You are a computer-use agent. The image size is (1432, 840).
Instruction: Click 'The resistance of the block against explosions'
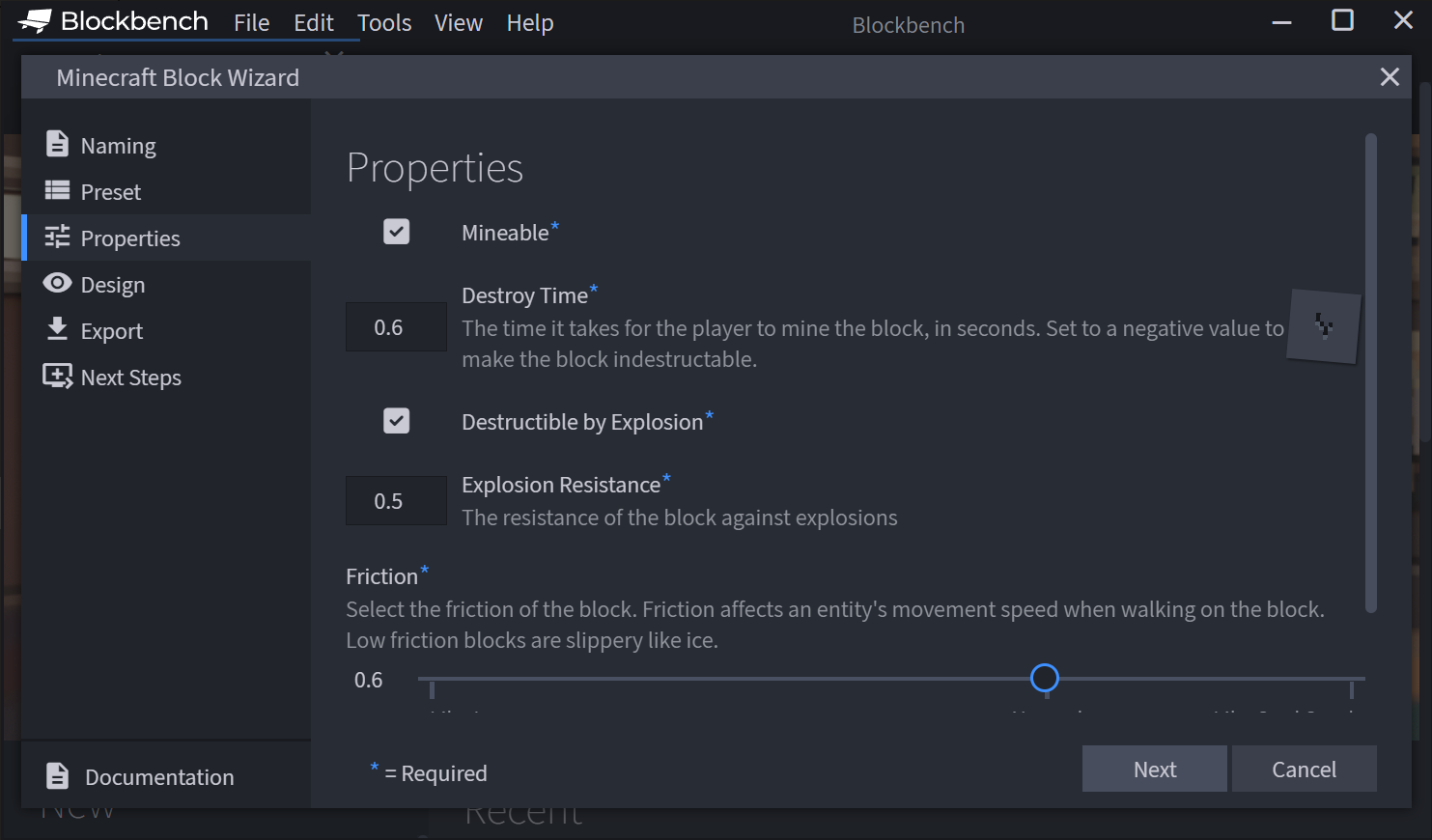[x=680, y=518]
